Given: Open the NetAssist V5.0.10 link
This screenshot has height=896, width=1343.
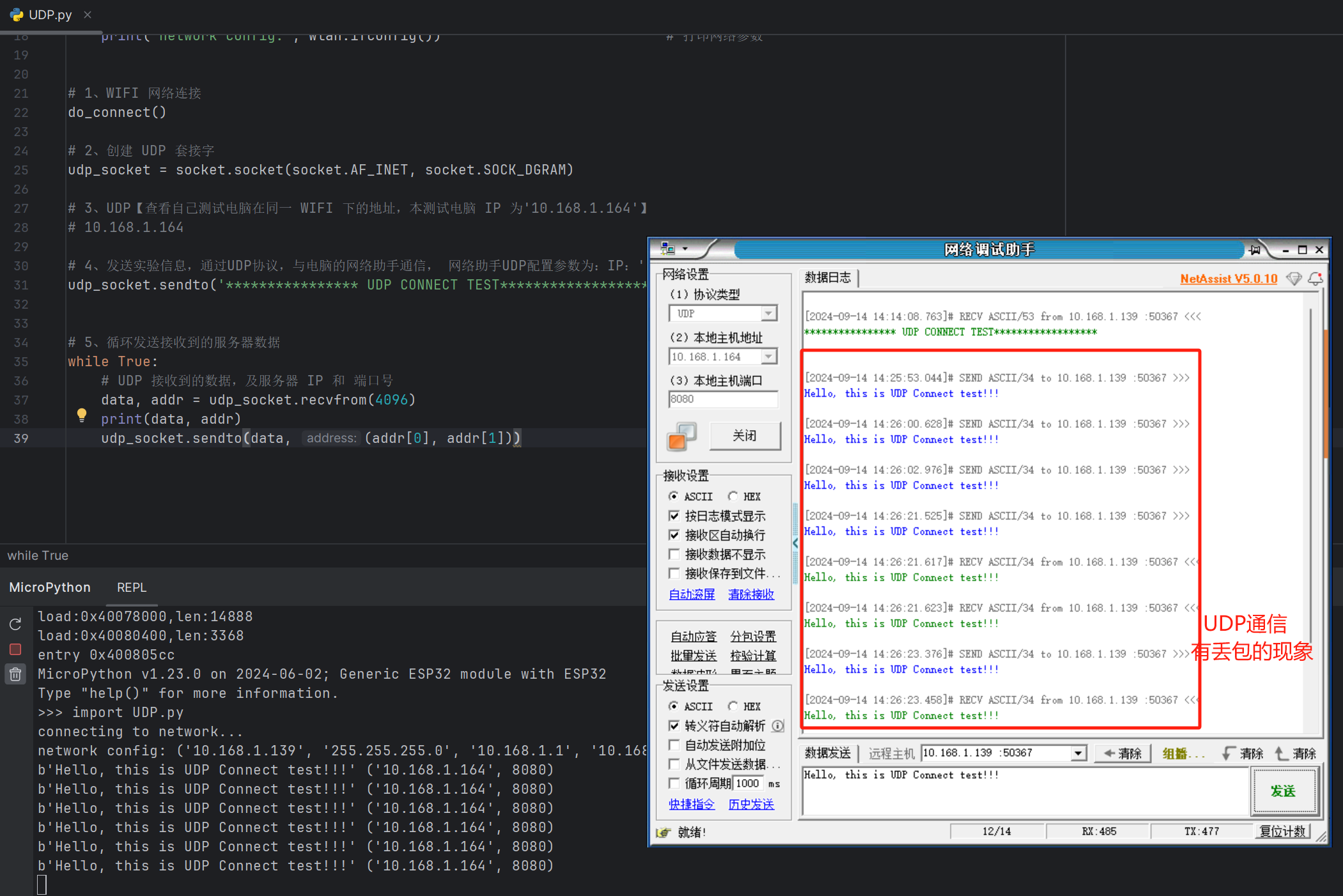Looking at the screenshot, I should 1229,279.
